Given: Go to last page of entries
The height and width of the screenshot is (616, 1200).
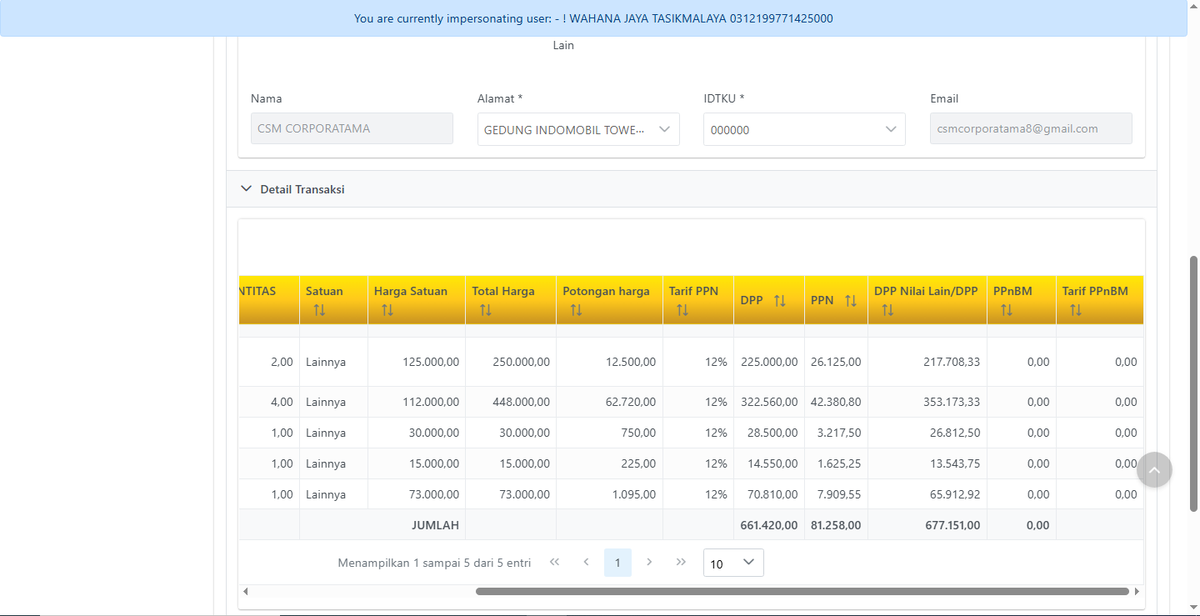Looking at the screenshot, I should (x=681, y=562).
